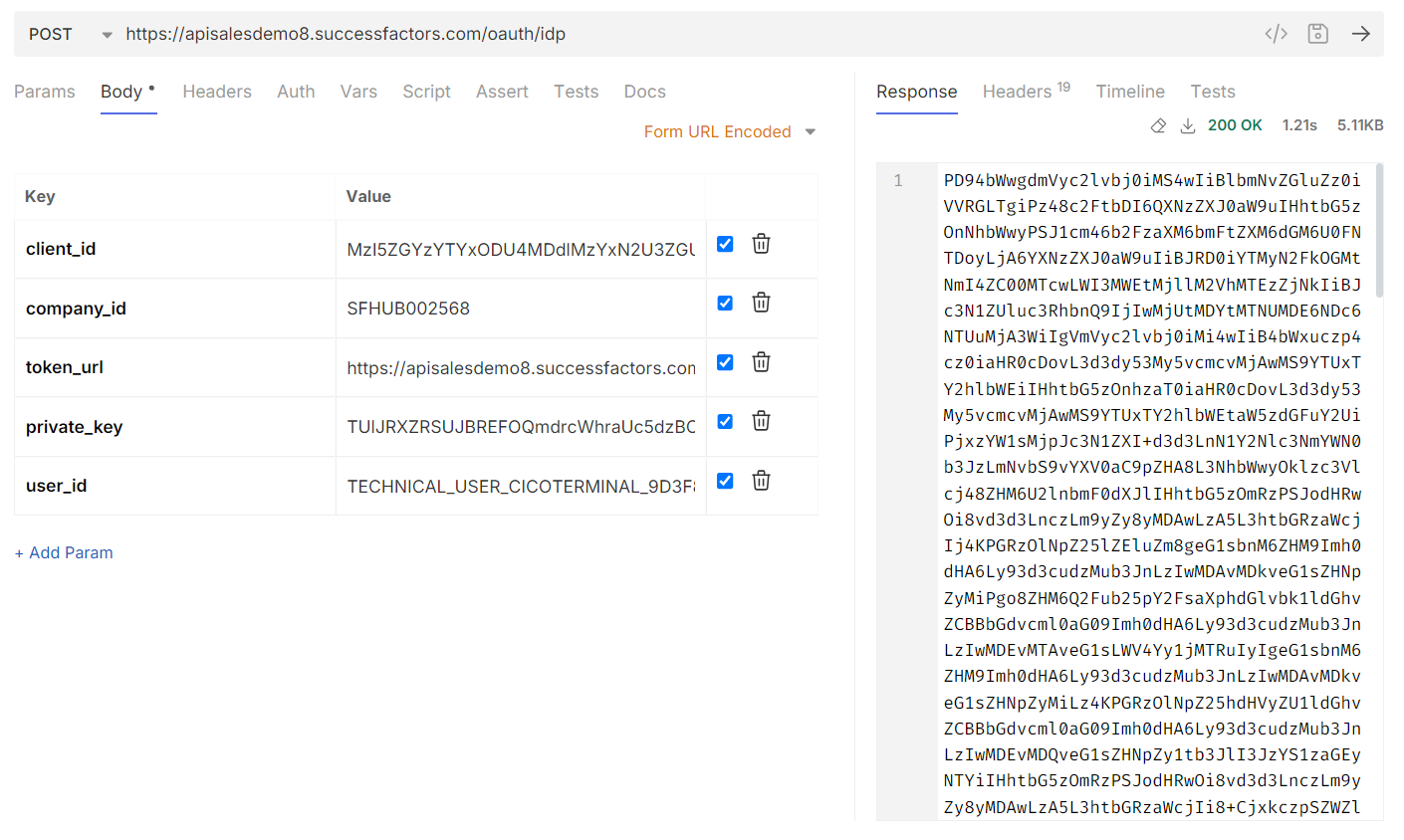Click the request URL field
This screenshot has height=840, width=1404.
pos(687,34)
